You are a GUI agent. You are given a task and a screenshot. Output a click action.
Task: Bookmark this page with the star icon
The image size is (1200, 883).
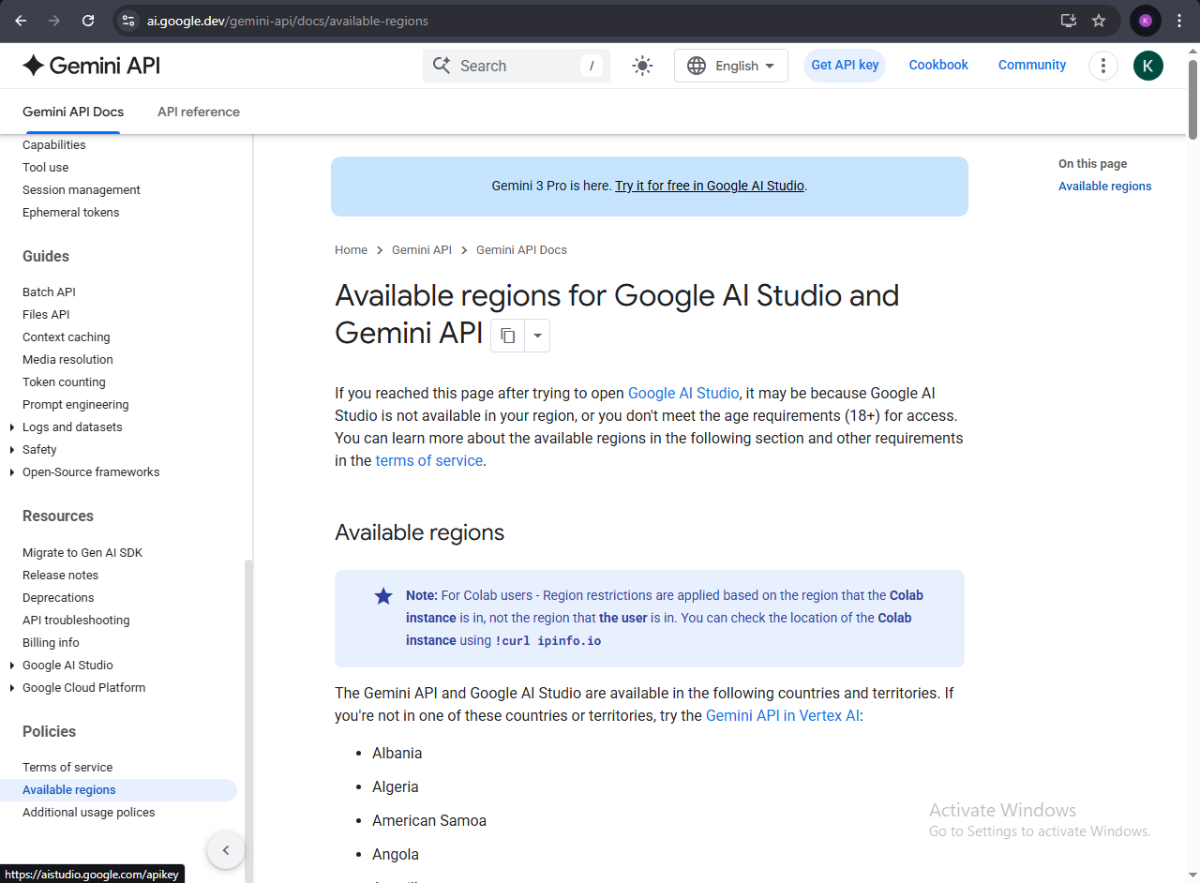(x=1098, y=20)
